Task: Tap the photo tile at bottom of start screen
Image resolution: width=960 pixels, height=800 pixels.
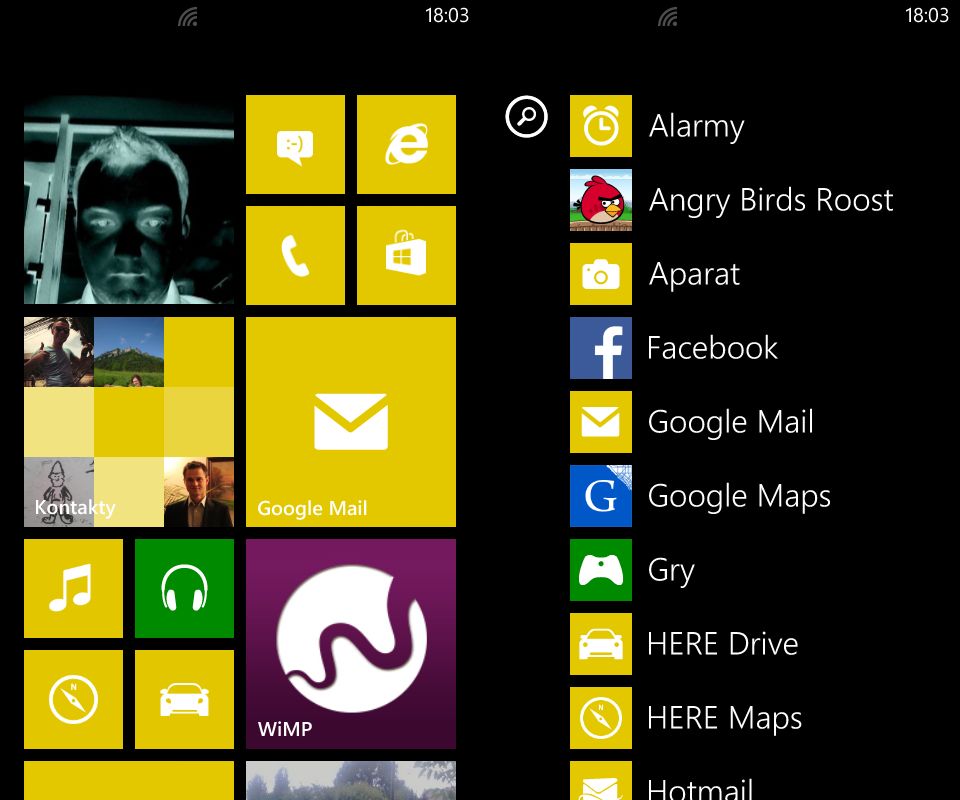Action: [351, 780]
